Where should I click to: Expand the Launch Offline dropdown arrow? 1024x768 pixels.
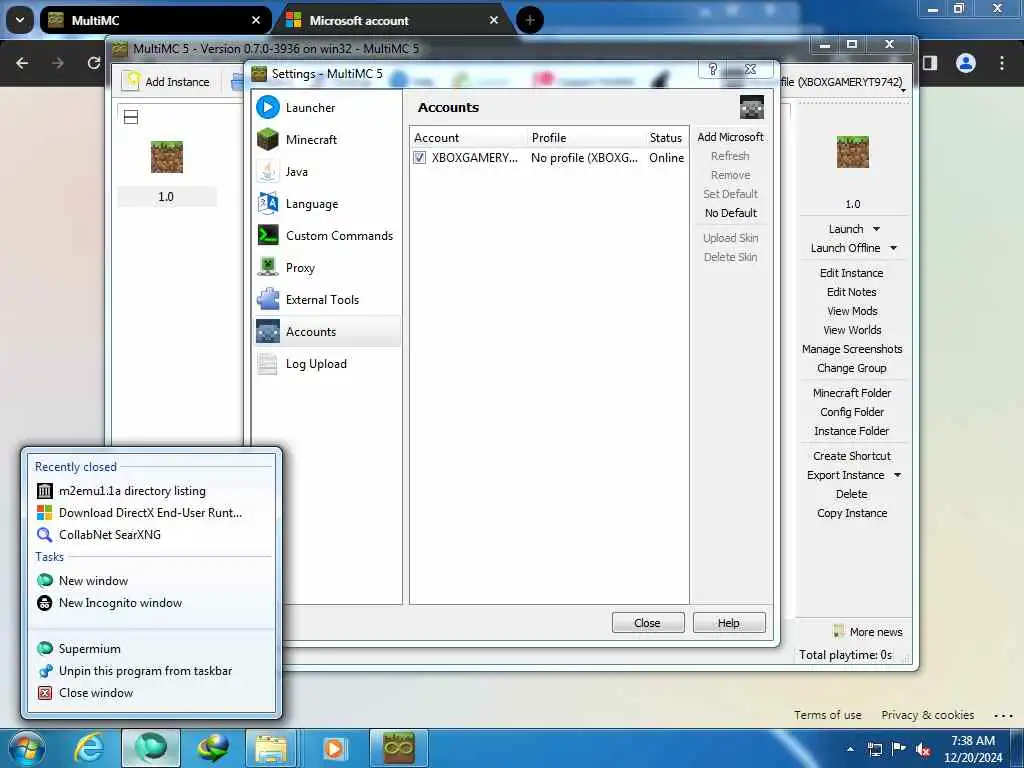point(893,248)
